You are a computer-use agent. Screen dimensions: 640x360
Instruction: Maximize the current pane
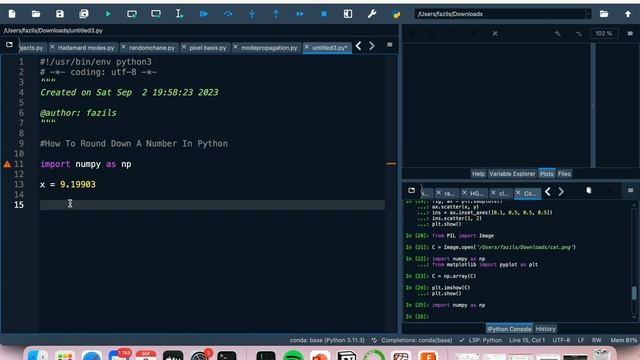pos(348,14)
